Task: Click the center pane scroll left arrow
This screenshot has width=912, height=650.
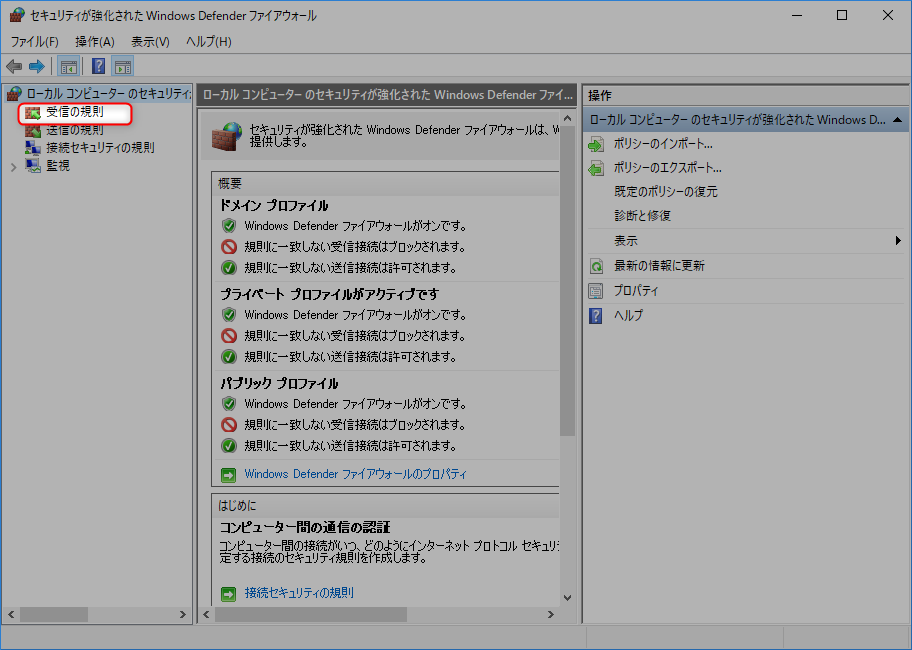Action: pyautogui.click(x=206, y=615)
